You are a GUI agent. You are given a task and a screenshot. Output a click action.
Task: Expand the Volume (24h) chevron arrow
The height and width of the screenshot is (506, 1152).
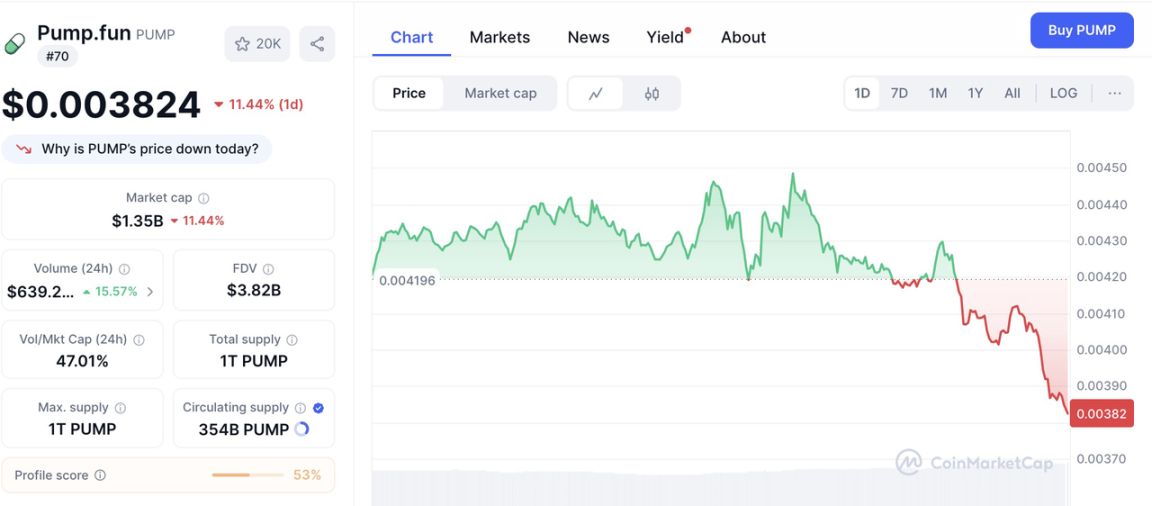pos(150,292)
